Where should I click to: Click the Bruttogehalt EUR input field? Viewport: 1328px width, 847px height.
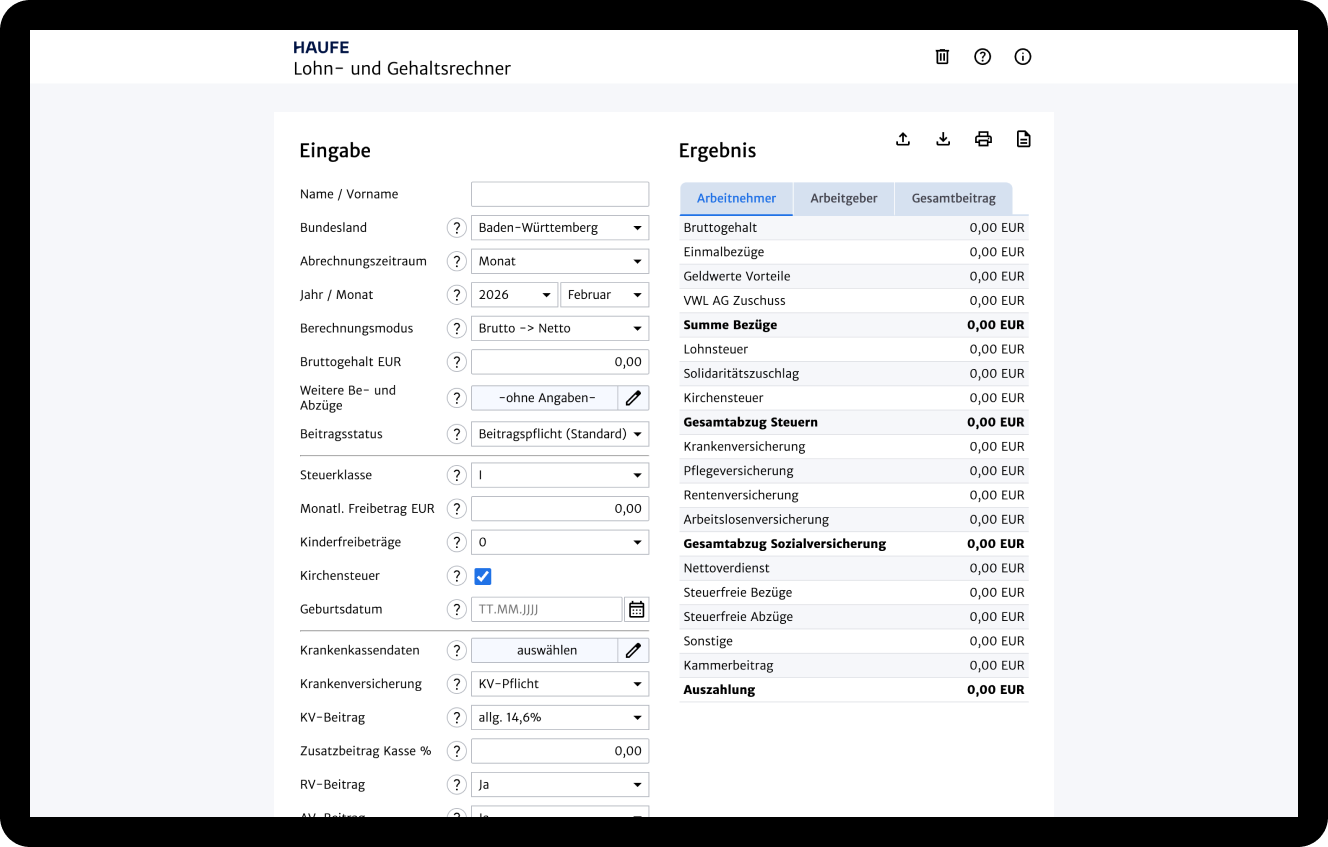[560, 362]
